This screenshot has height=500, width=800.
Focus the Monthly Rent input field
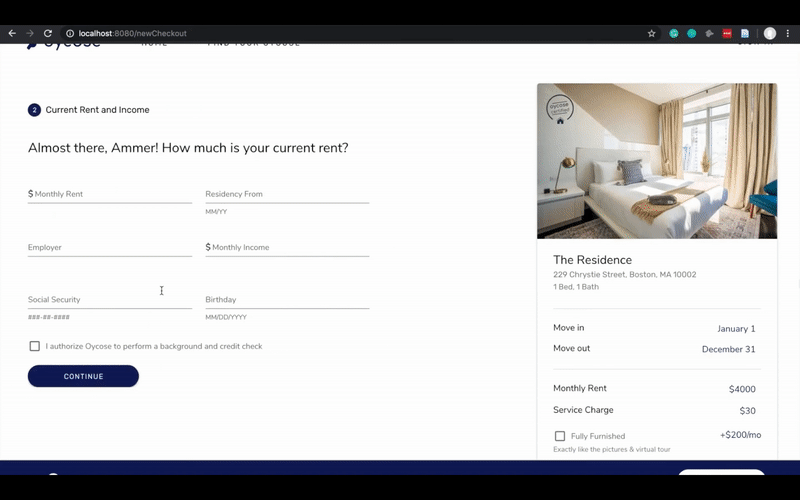110,194
